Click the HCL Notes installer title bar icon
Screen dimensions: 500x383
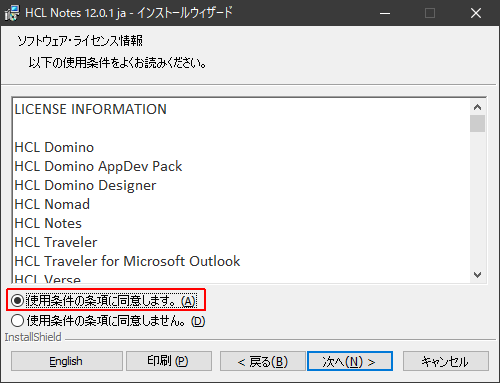click(x=12, y=13)
